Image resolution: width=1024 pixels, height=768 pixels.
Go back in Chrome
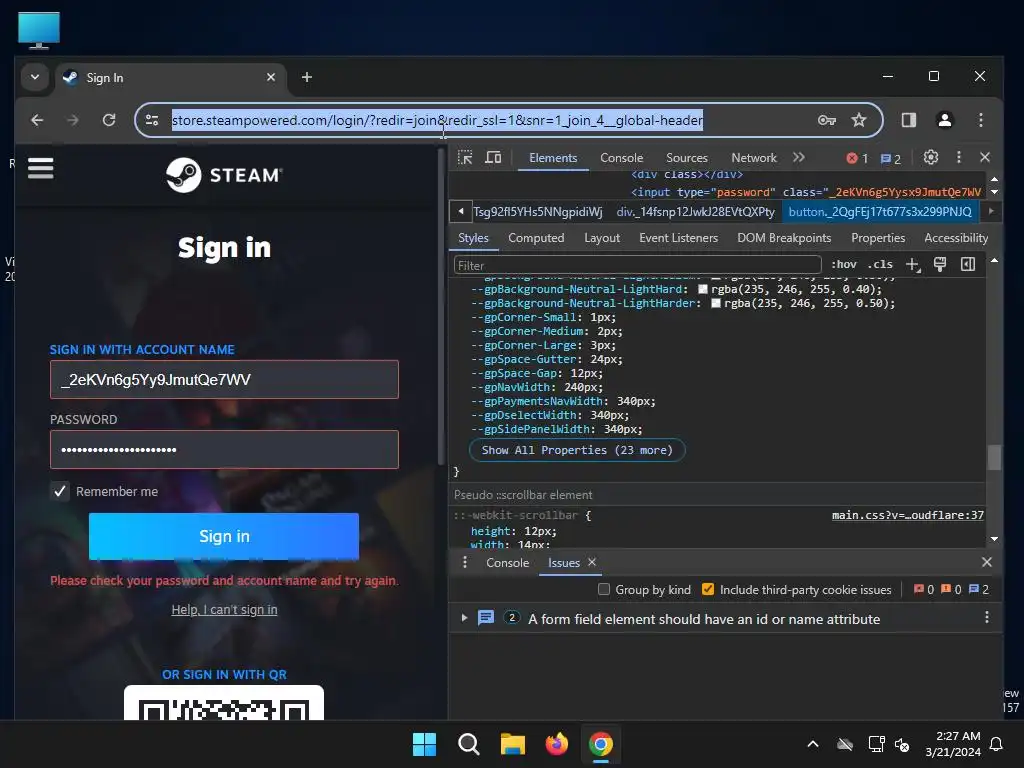(x=37, y=120)
